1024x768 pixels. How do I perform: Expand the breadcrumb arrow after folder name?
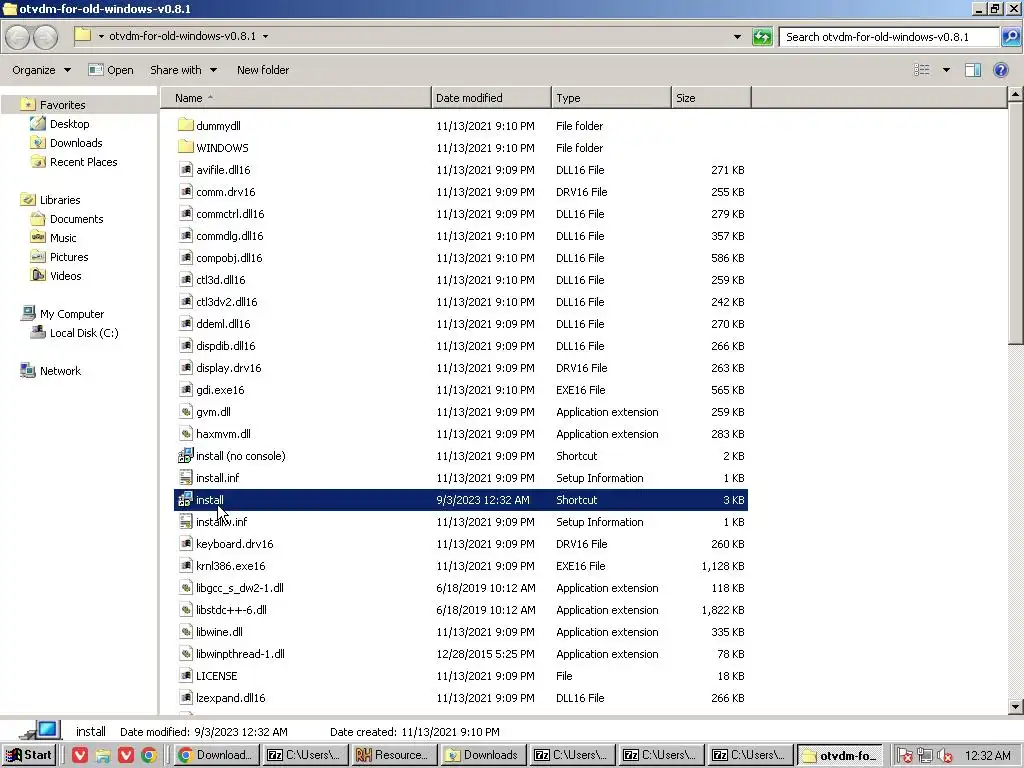click(x=265, y=36)
